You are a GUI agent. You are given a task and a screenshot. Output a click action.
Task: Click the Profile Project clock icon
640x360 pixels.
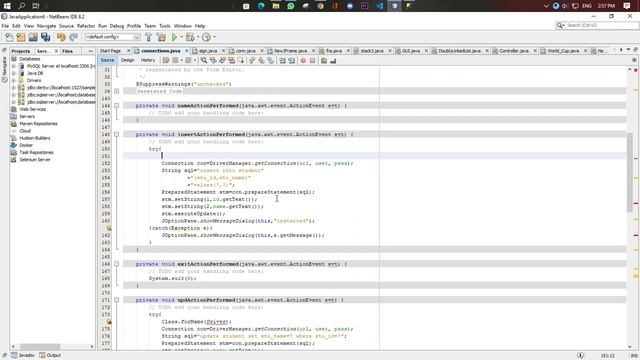click(x=206, y=37)
